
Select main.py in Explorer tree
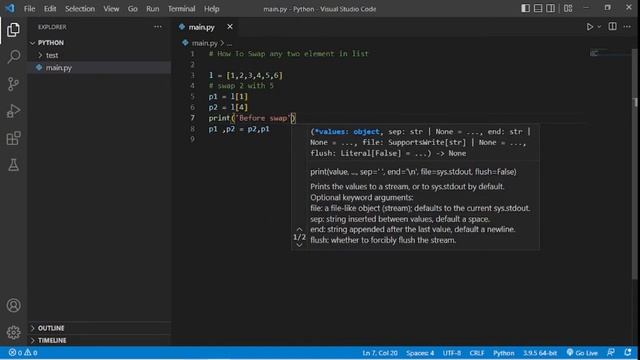[99, 68]
